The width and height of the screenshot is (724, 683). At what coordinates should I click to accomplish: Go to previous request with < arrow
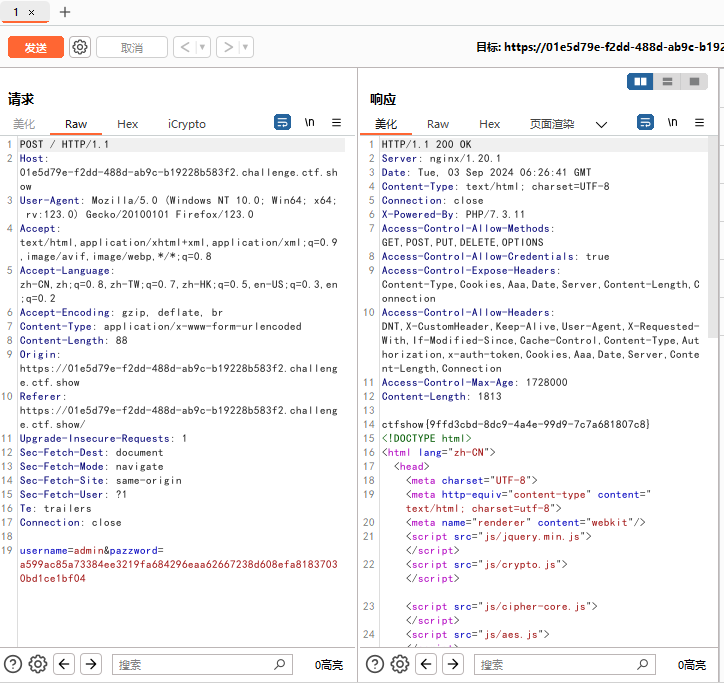point(185,47)
